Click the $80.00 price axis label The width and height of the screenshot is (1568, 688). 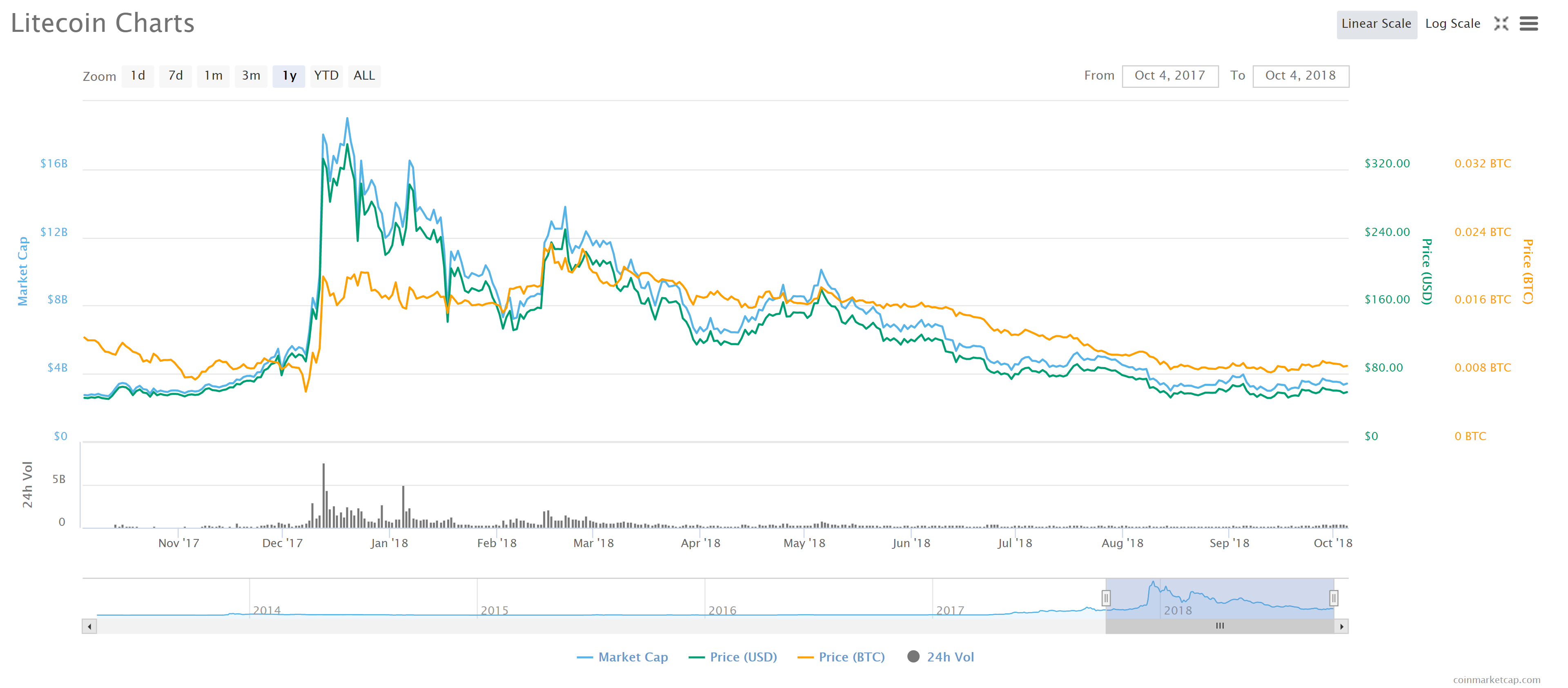tap(1383, 367)
